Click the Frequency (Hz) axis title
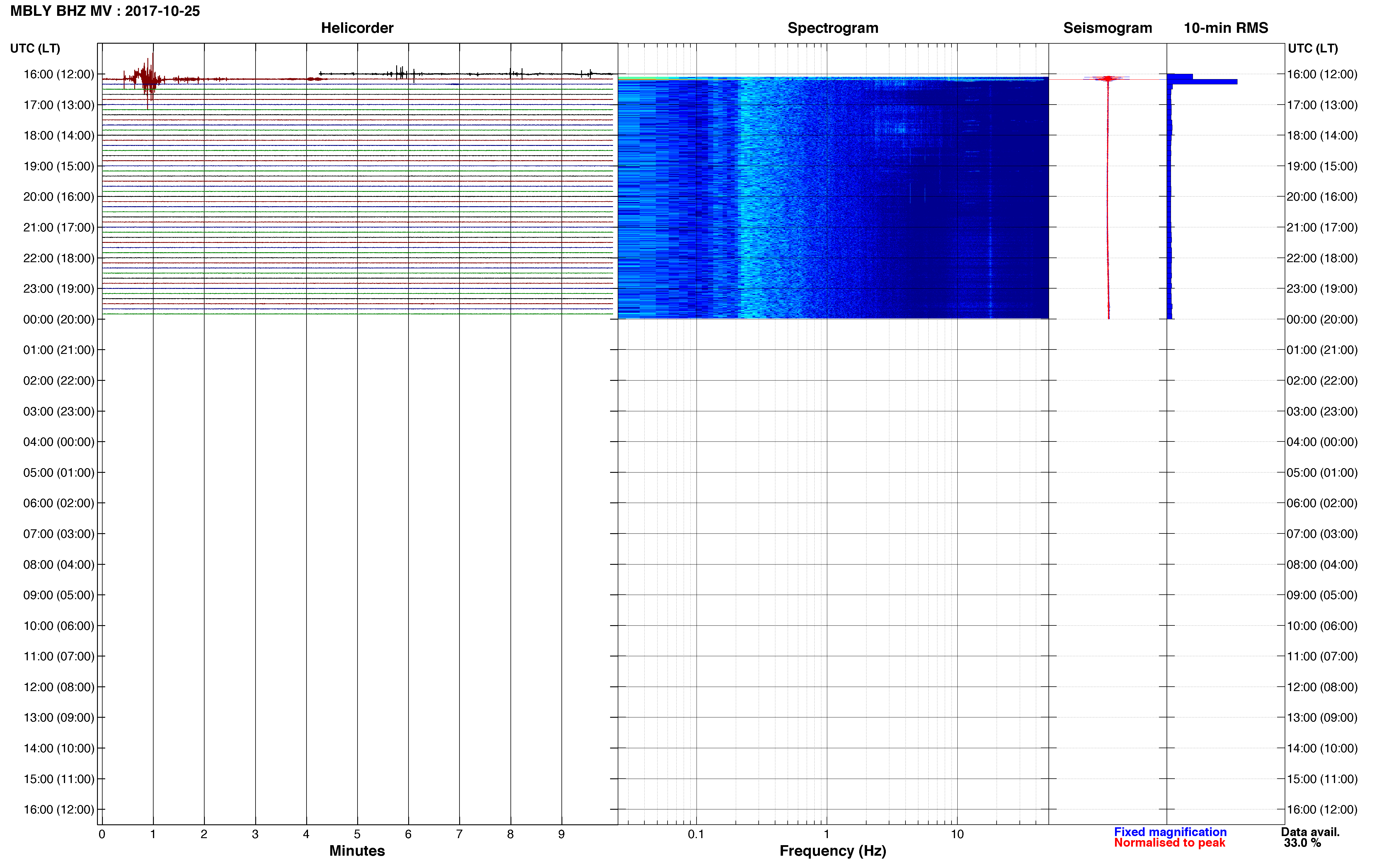Image resolution: width=1389 pixels, height=868 pixels. coord(833,851)
